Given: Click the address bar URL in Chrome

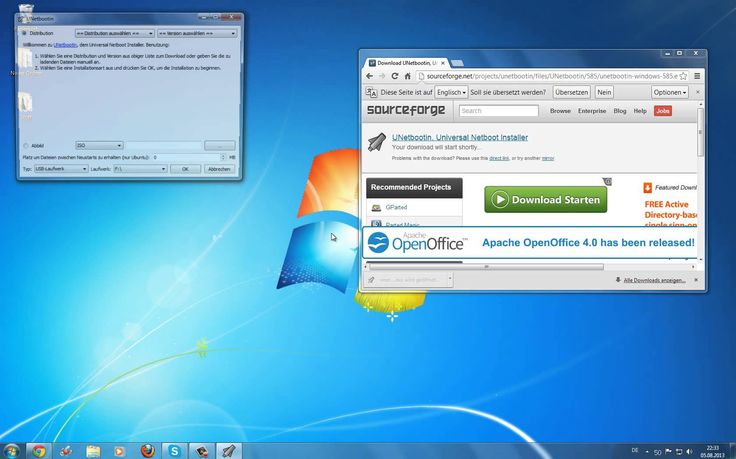Looking at the screenshot, I should (x=552, y=76).
